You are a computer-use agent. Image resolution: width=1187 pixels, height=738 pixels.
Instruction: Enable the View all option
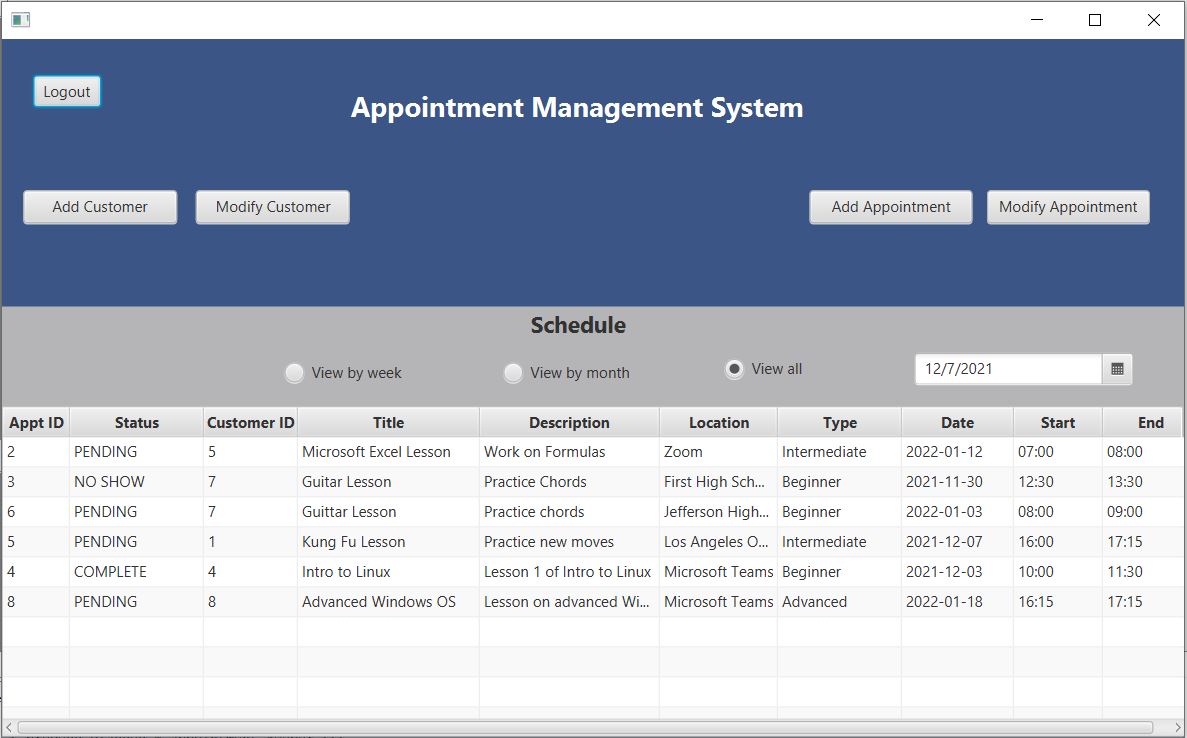pyautogui.click(x=734, y=368)
